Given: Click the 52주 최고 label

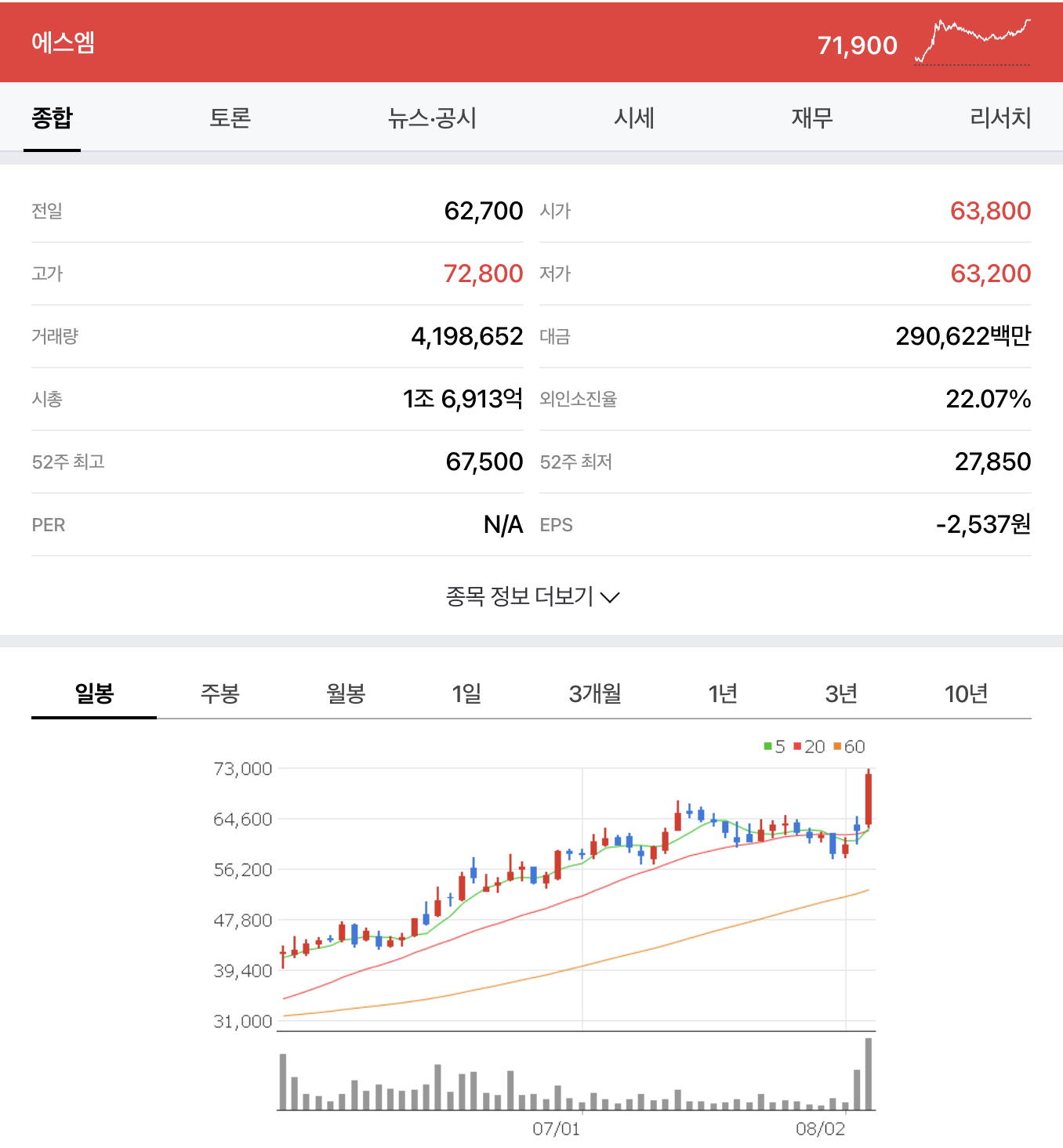Looking at the screenshot, I should coord(68,462).
